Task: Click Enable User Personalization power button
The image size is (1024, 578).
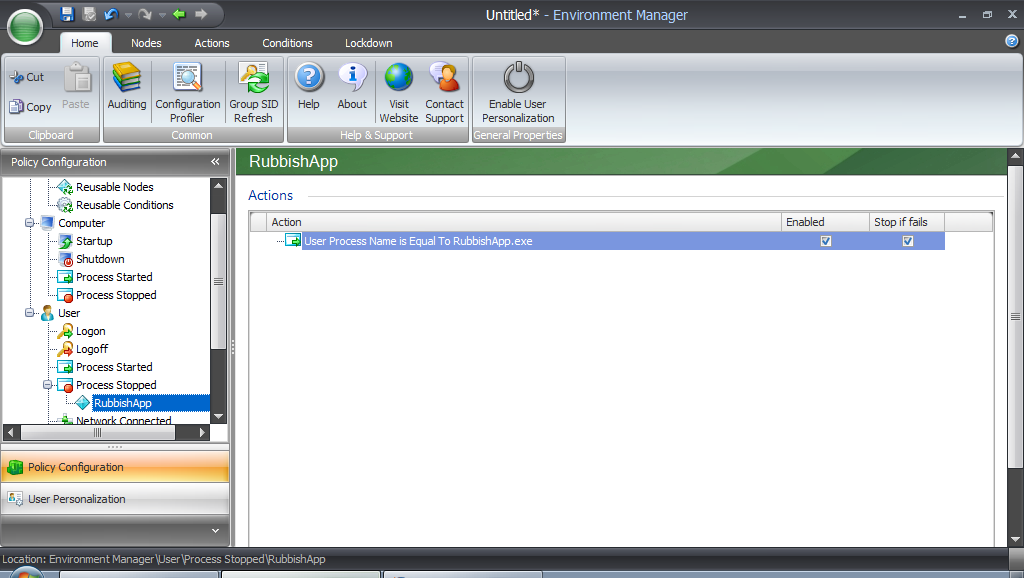Action: (x=518, y=92)
